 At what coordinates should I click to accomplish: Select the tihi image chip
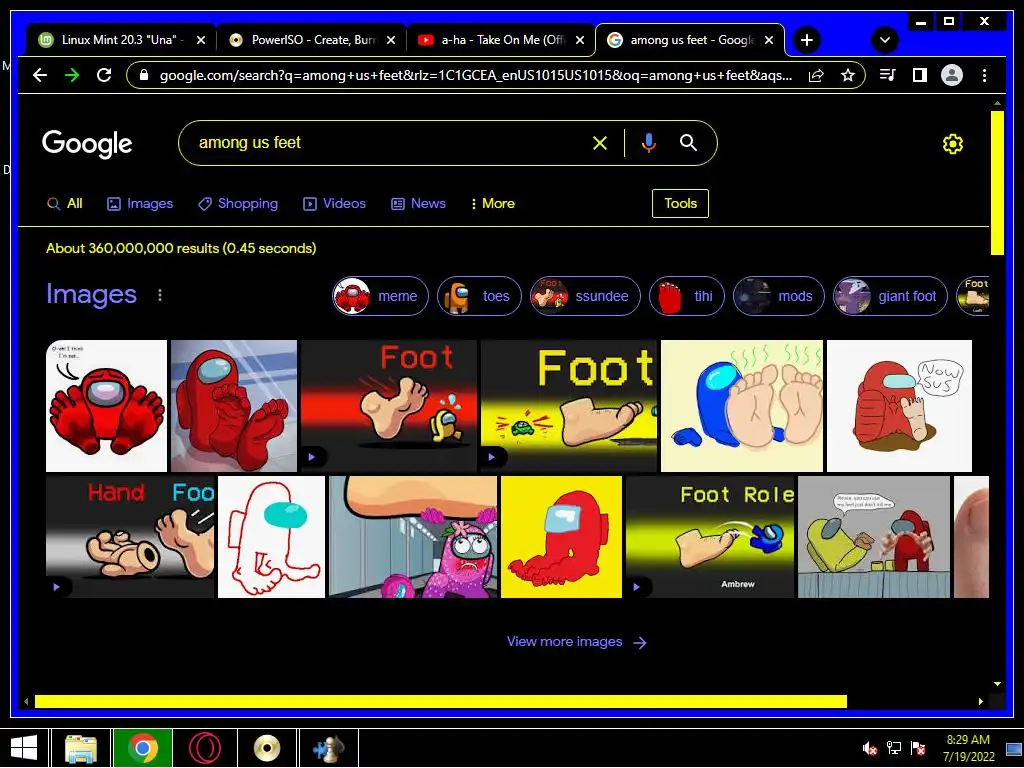[687, 296]
